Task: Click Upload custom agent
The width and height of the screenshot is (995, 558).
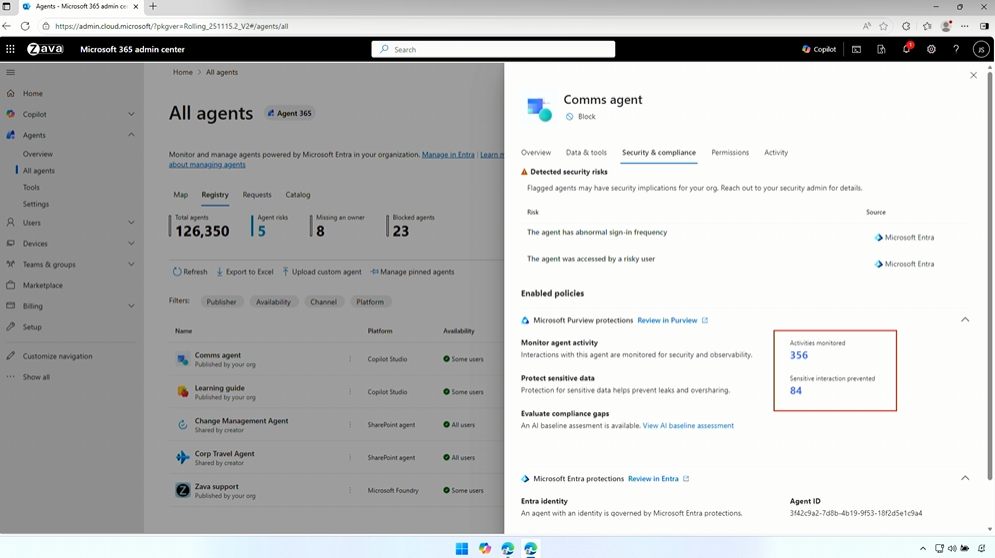Action: coord(322,272)
